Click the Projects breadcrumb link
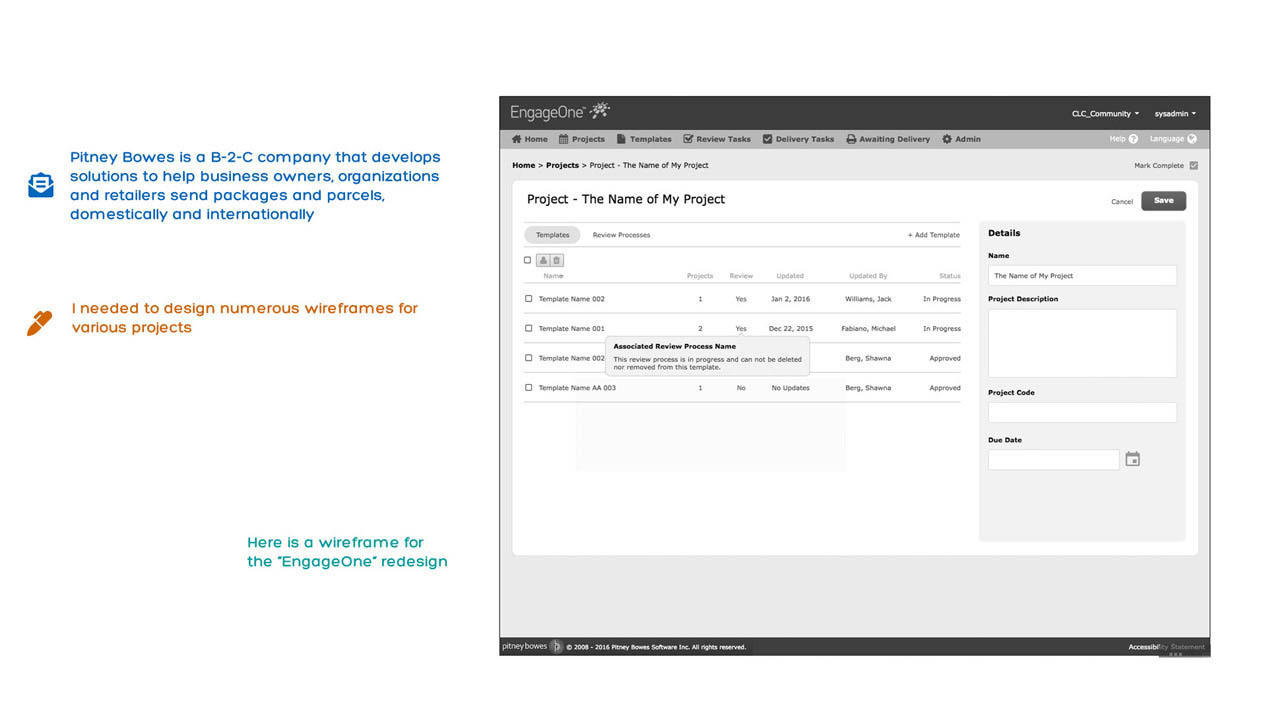Screen dimensions: 1267x713 (562, 165)
